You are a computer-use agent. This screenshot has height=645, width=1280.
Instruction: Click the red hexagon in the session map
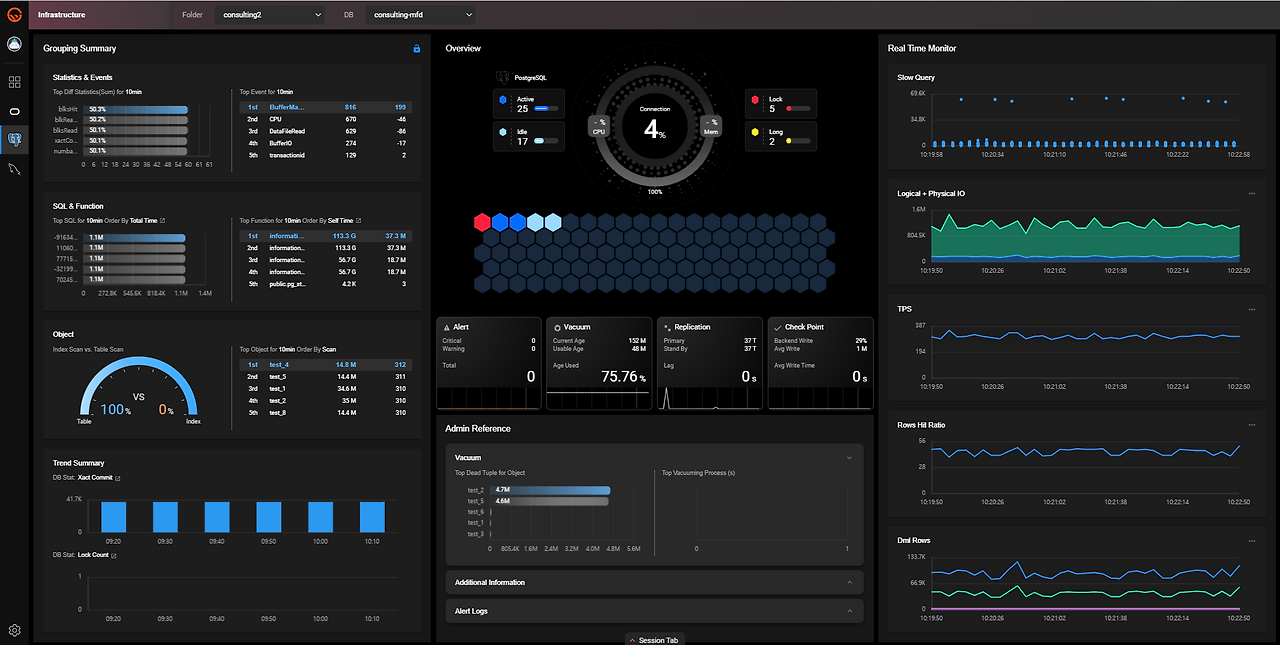click(x=483, y=222)
